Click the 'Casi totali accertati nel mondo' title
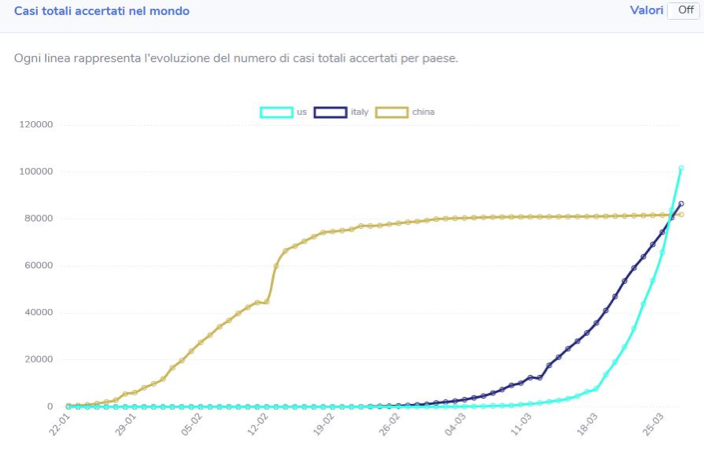The height and width of the screenshot is (450, 704). pos(102,11)
